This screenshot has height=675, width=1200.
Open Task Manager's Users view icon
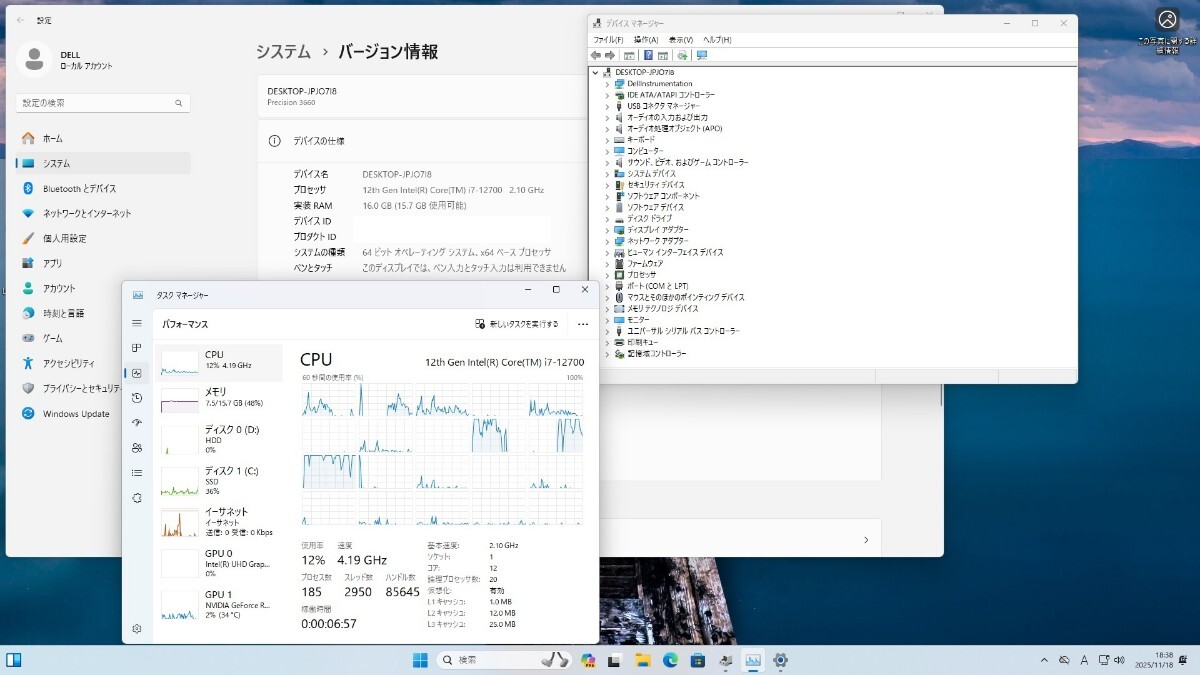point(137,447)
